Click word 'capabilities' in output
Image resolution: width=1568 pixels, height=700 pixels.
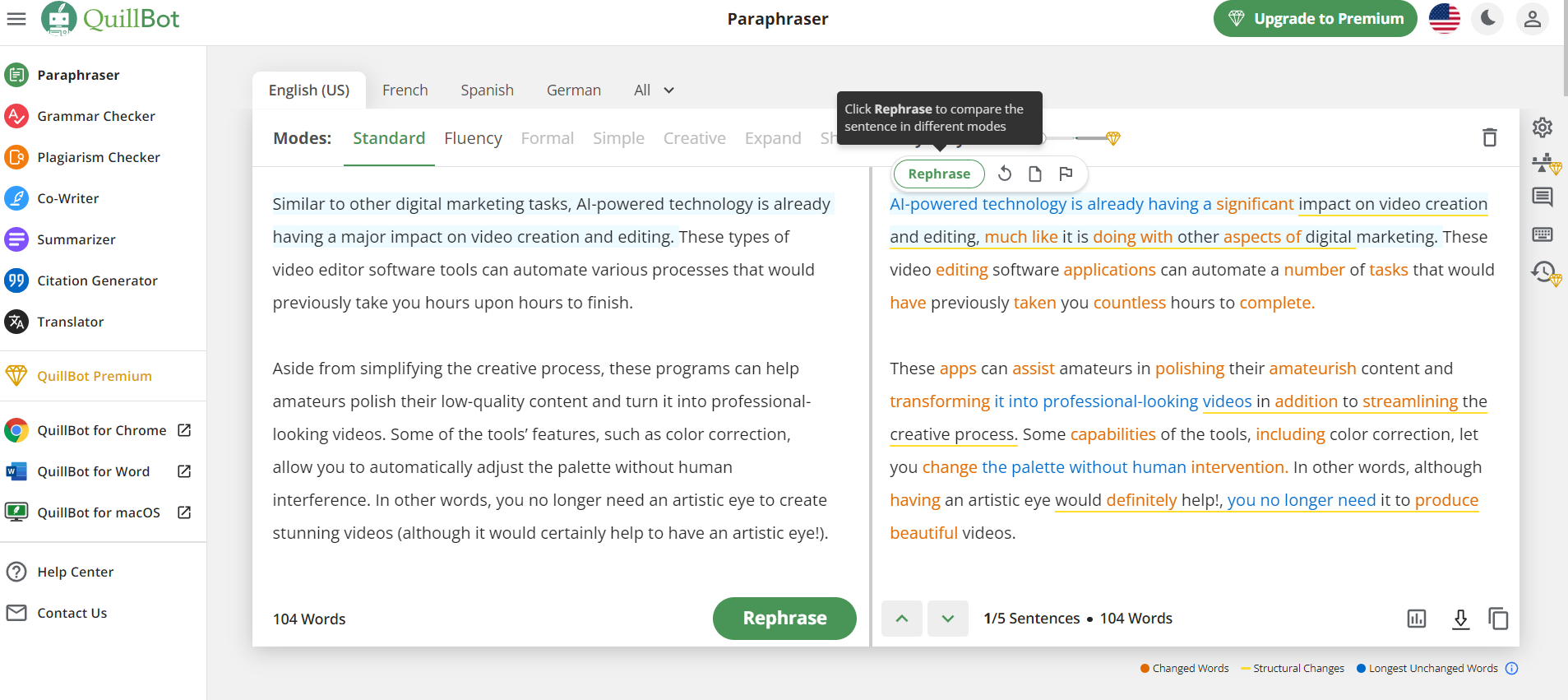click(1112, 434)
